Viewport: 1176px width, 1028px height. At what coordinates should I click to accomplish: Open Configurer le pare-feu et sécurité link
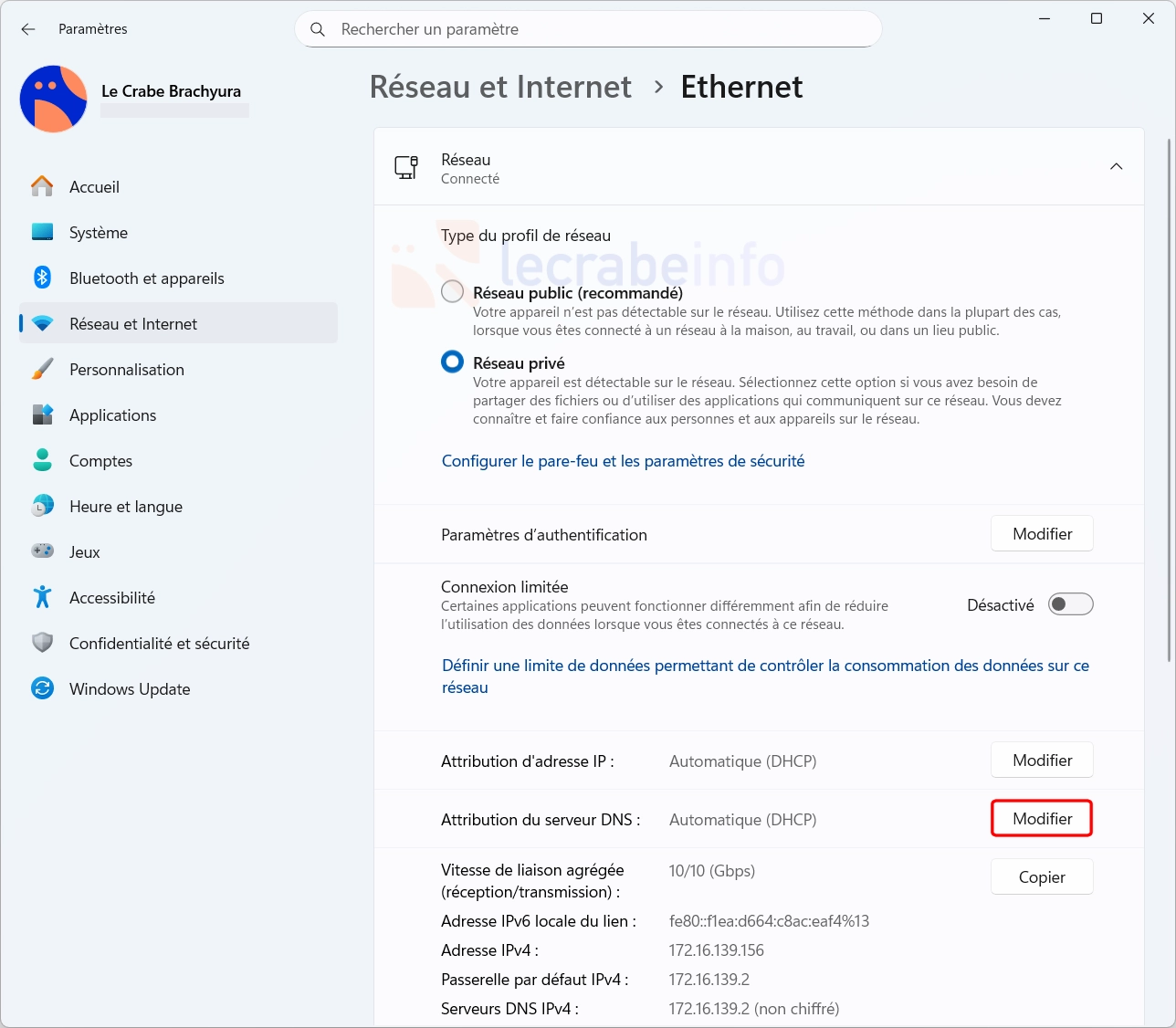(623, 461)
